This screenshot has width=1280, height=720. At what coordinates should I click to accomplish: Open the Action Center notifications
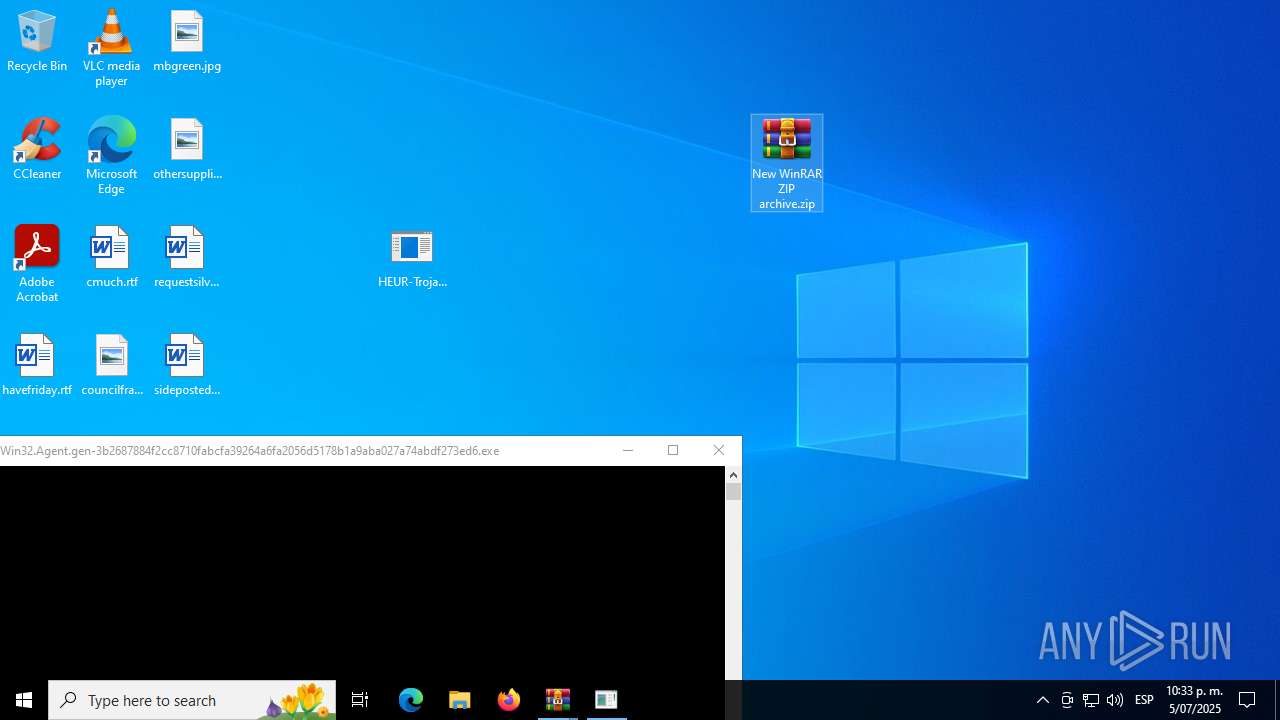[1248, 700]
